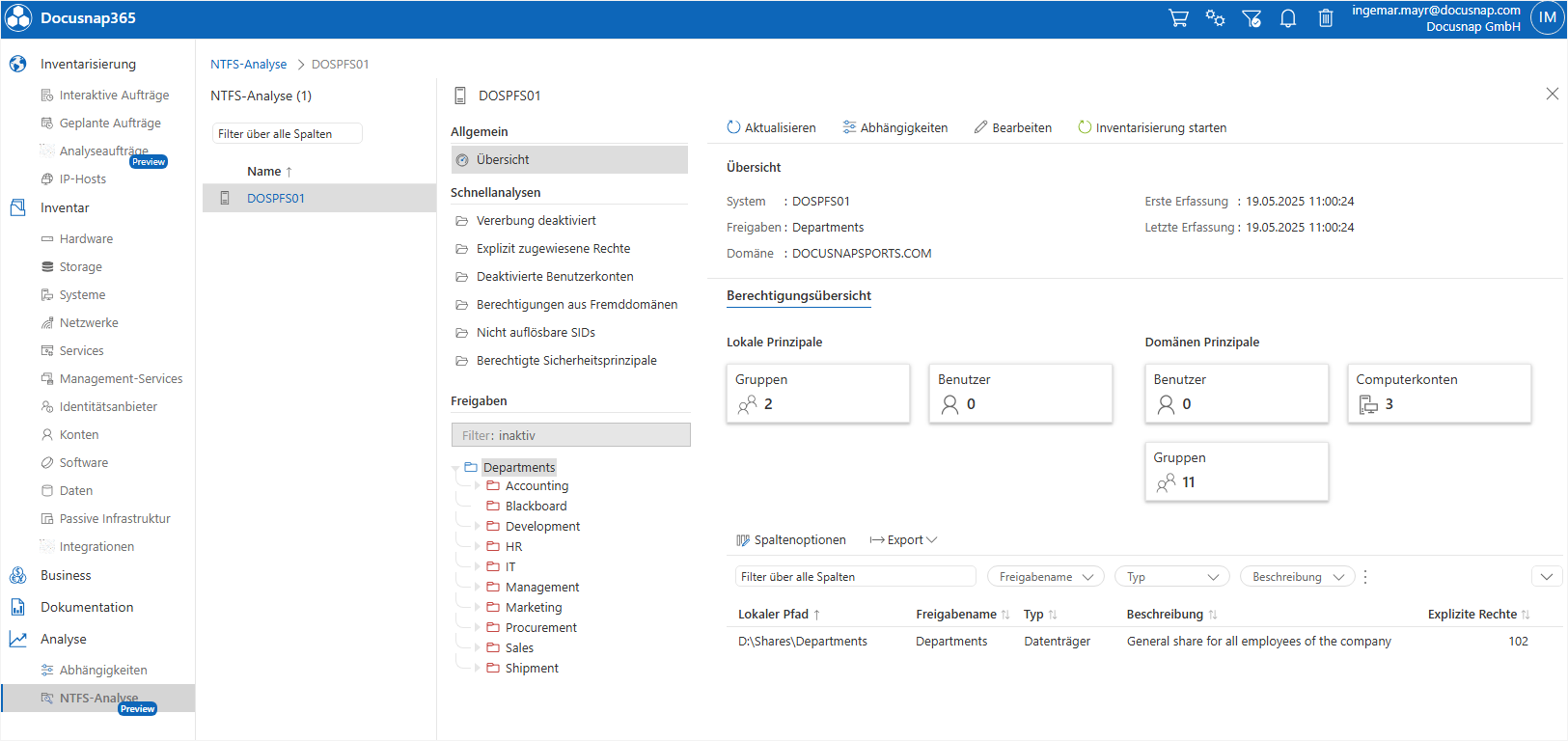Select Vererbung deaktiviert quick analysis

coord(536,221)
